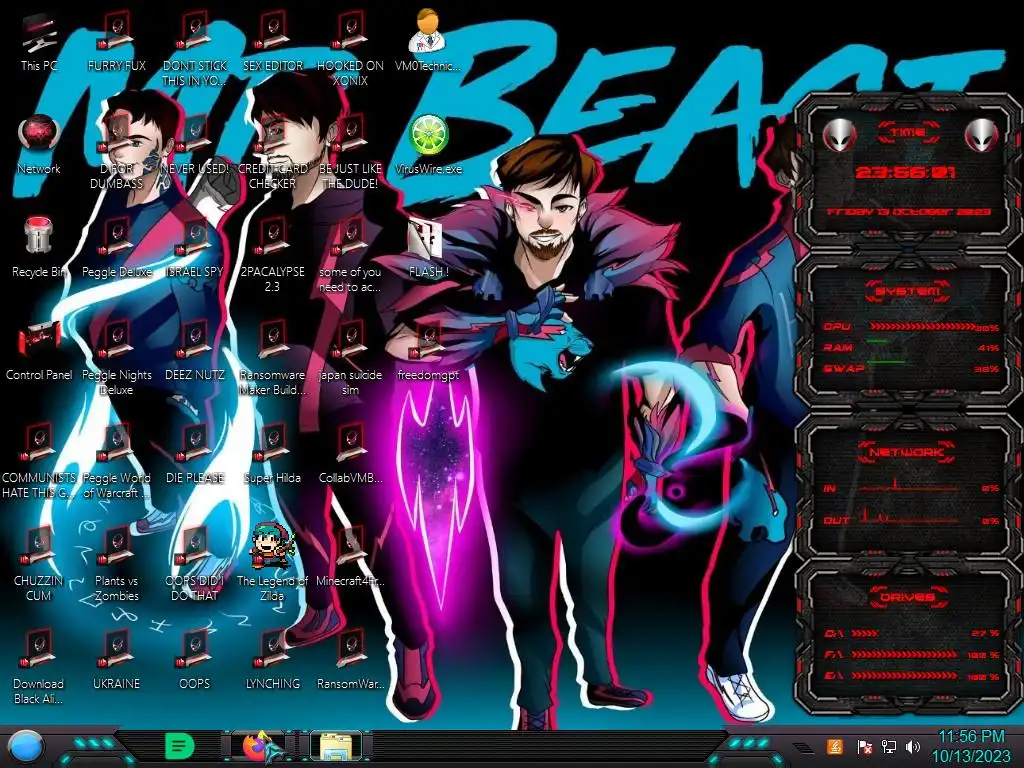Select the RansomWar desktop shortcut
The image size is (1024, 768).
point(351,660)
